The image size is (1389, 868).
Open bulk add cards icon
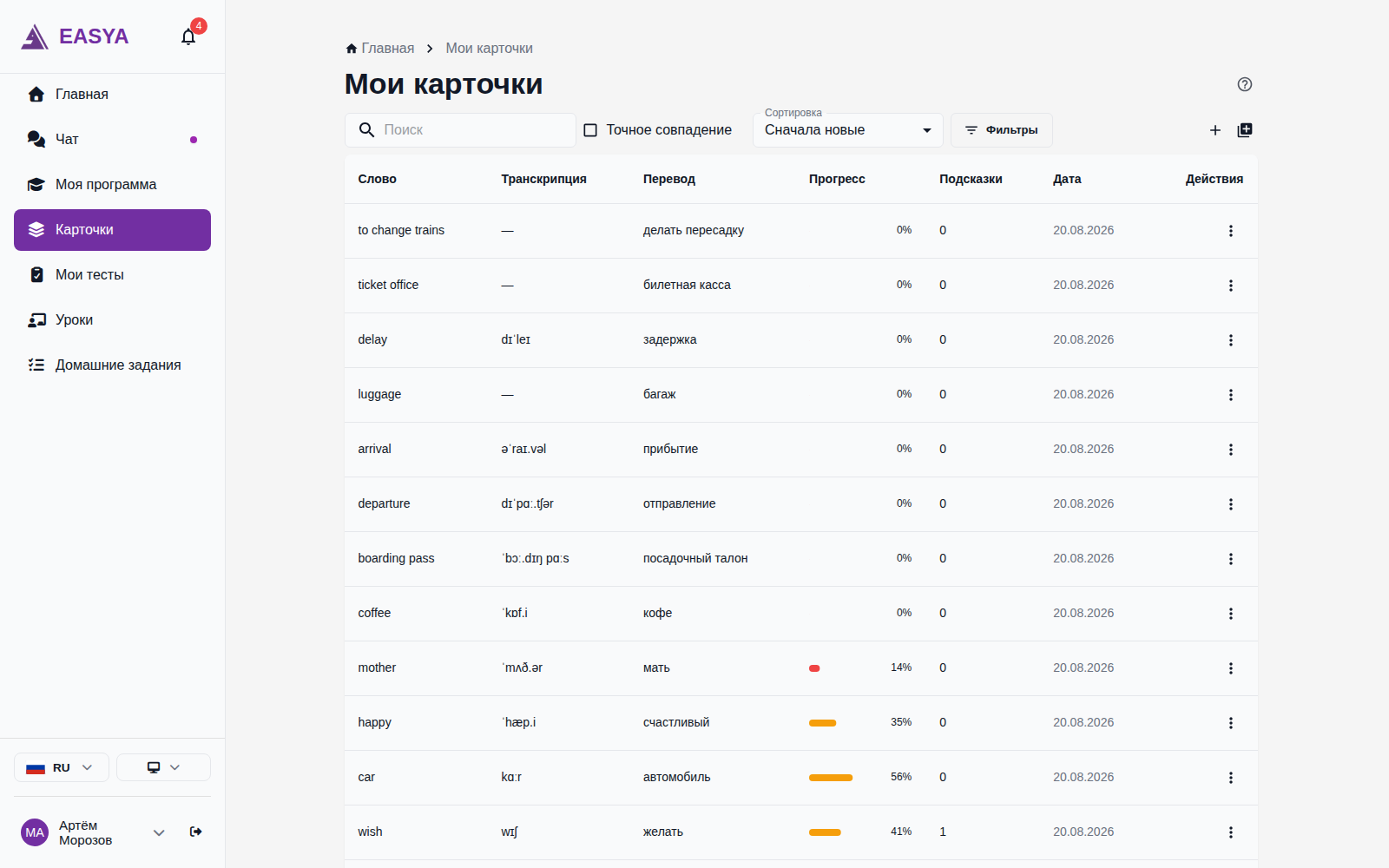1244,130
